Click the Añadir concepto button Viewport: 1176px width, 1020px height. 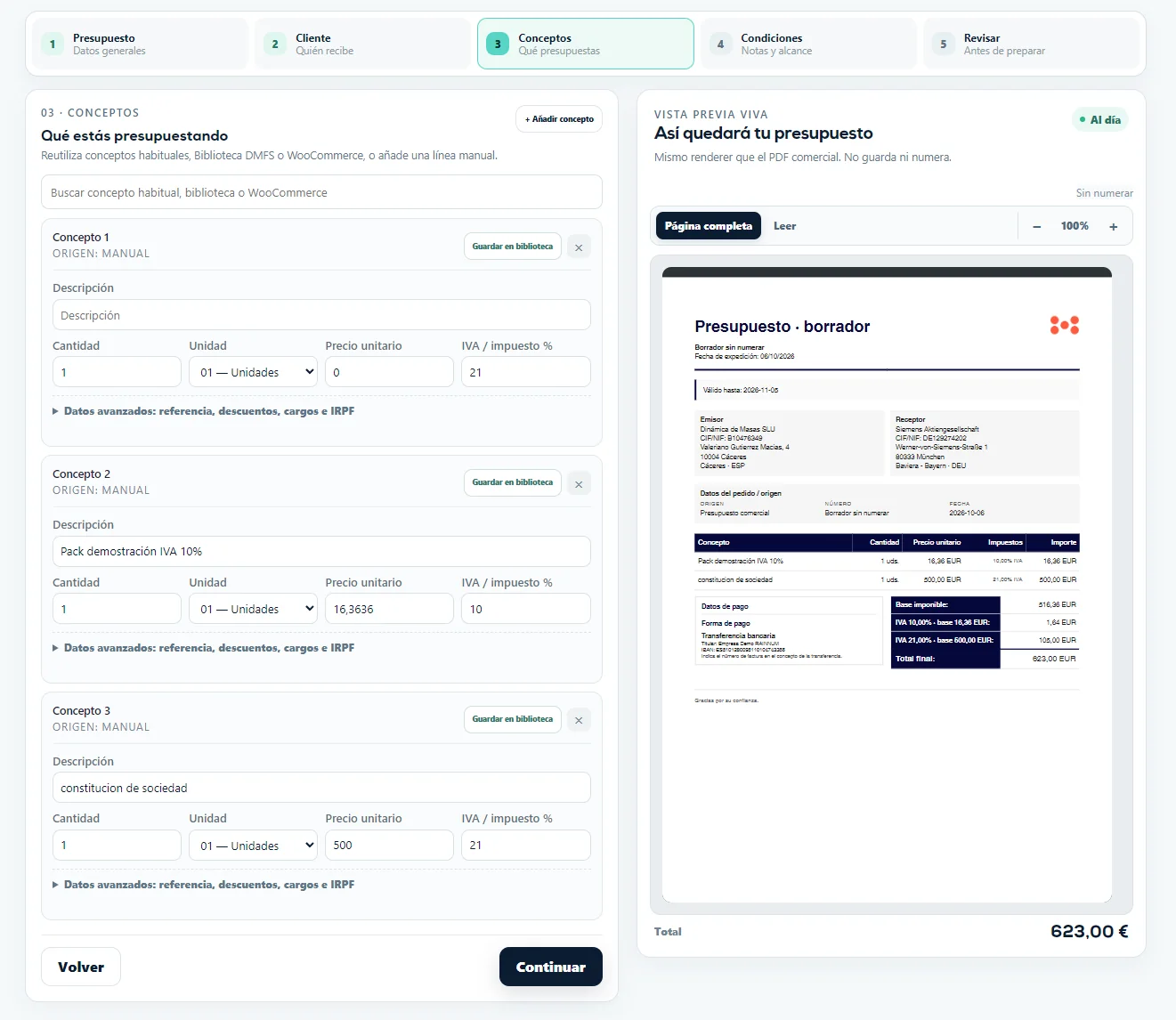(x=559, y=119)
